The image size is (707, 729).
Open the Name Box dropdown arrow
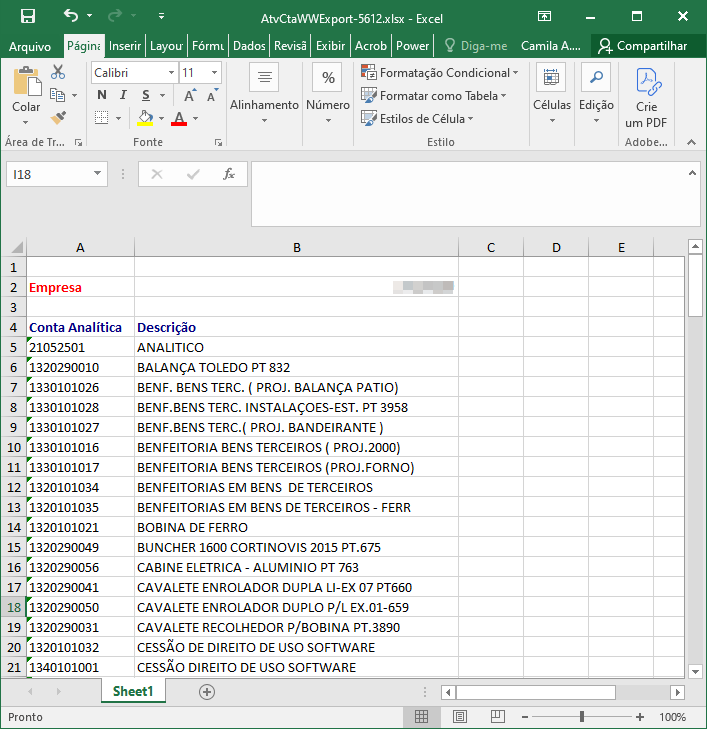click(97, 173)
